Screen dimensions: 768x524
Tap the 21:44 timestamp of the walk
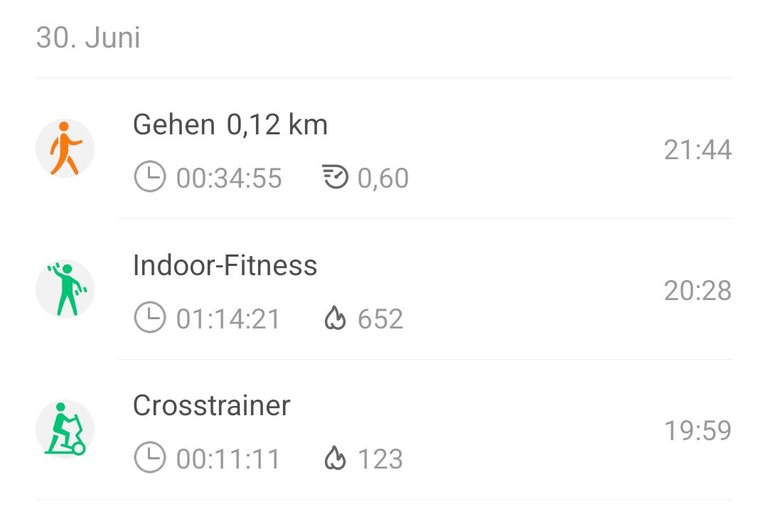point(698,150)
